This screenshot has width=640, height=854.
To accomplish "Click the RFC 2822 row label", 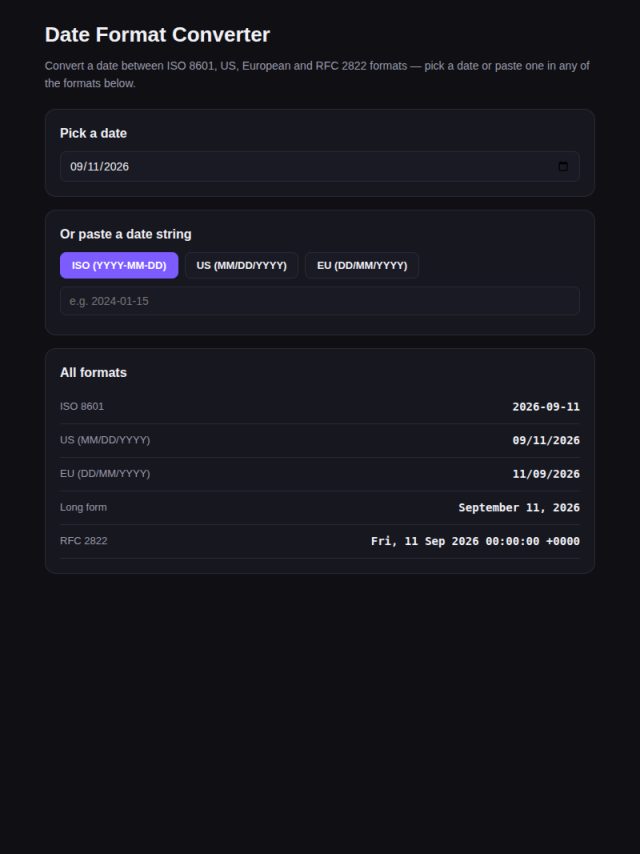I will 83,541.
